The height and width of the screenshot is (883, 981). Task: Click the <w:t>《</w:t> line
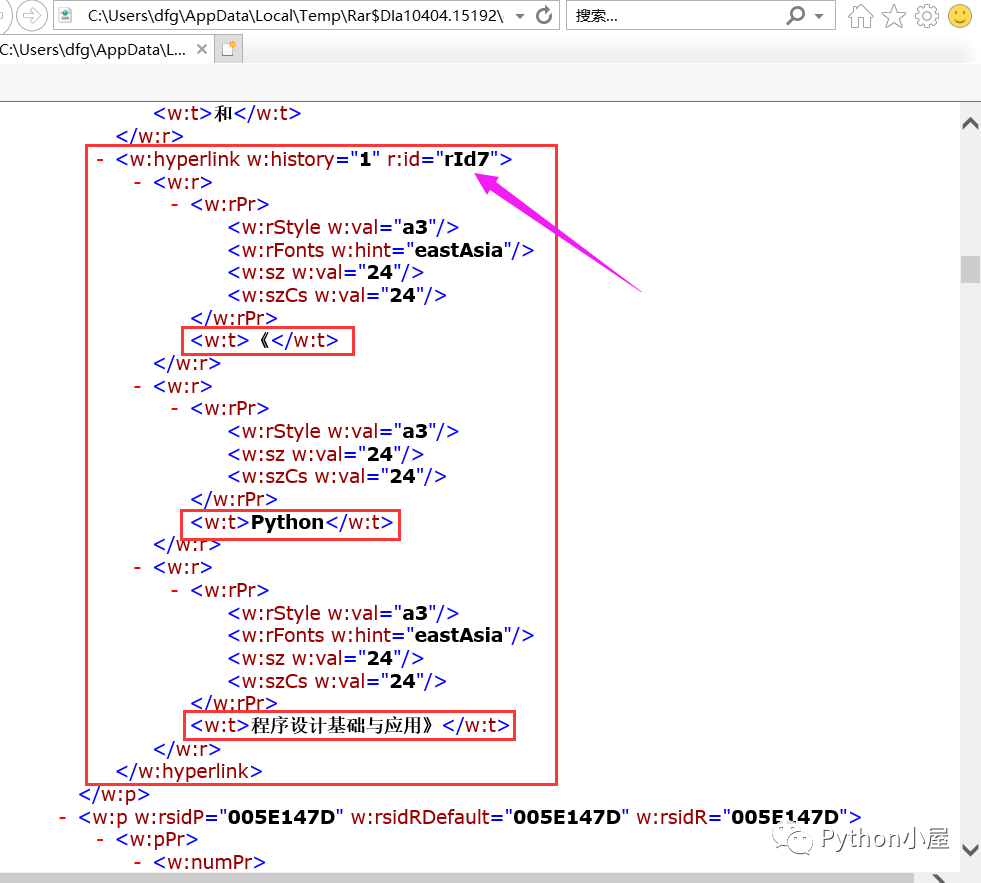(x=264, y=340)
